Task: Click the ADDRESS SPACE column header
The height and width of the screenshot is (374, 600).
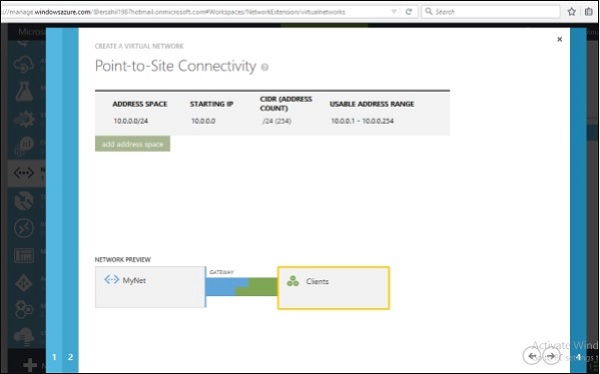Action: [x=140, y=104]
